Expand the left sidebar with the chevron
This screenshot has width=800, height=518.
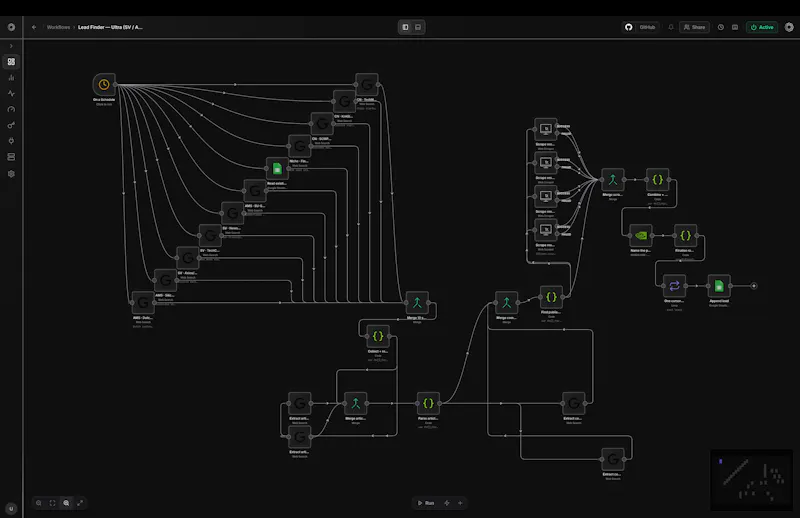coord(11,46)
